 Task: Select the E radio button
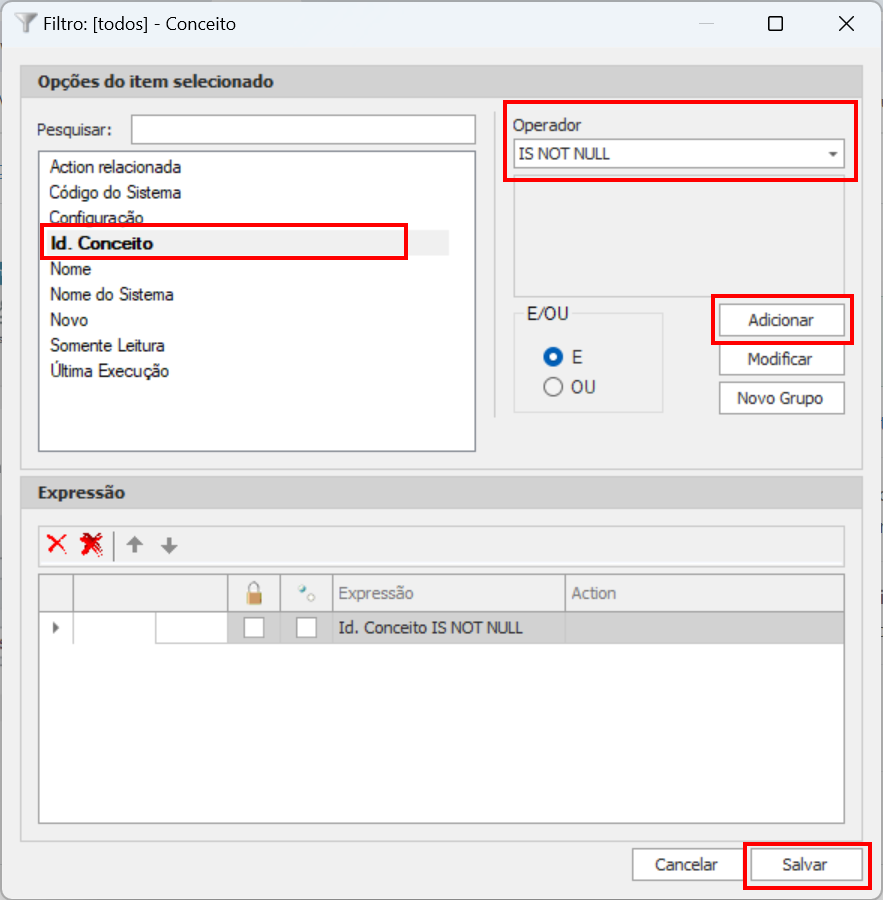point(553,357)
